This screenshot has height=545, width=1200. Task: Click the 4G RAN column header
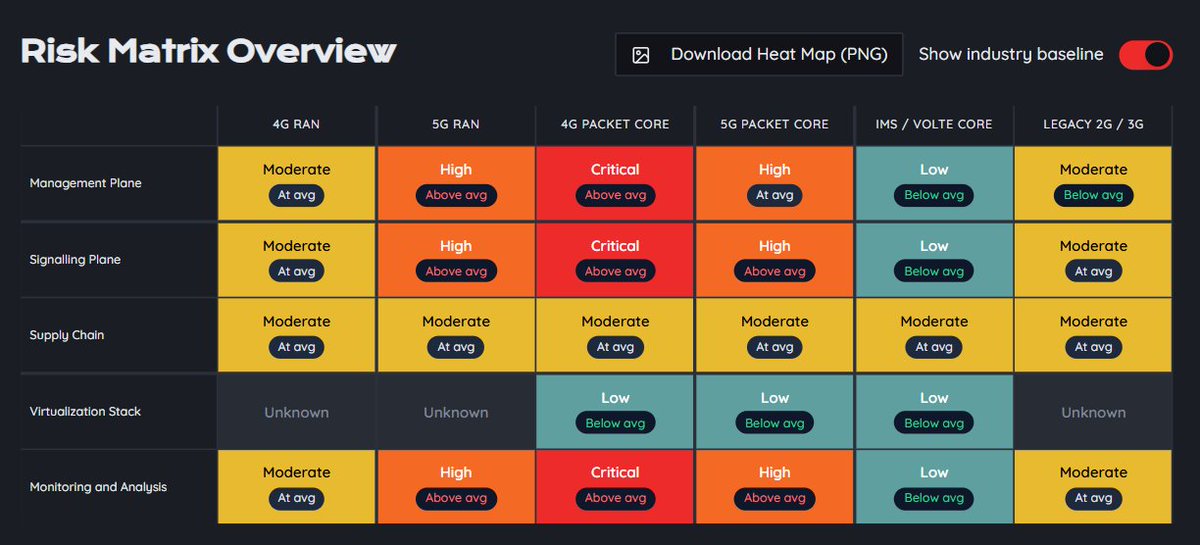coord(297,125)
